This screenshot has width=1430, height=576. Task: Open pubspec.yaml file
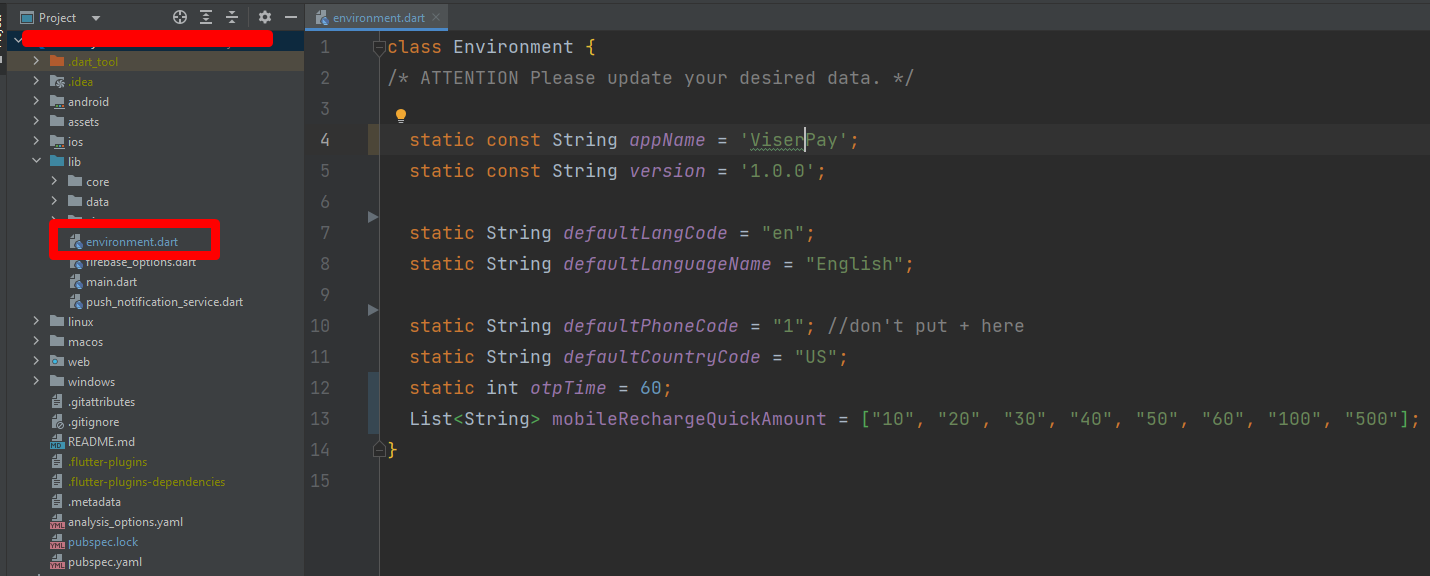pos(104,562)
